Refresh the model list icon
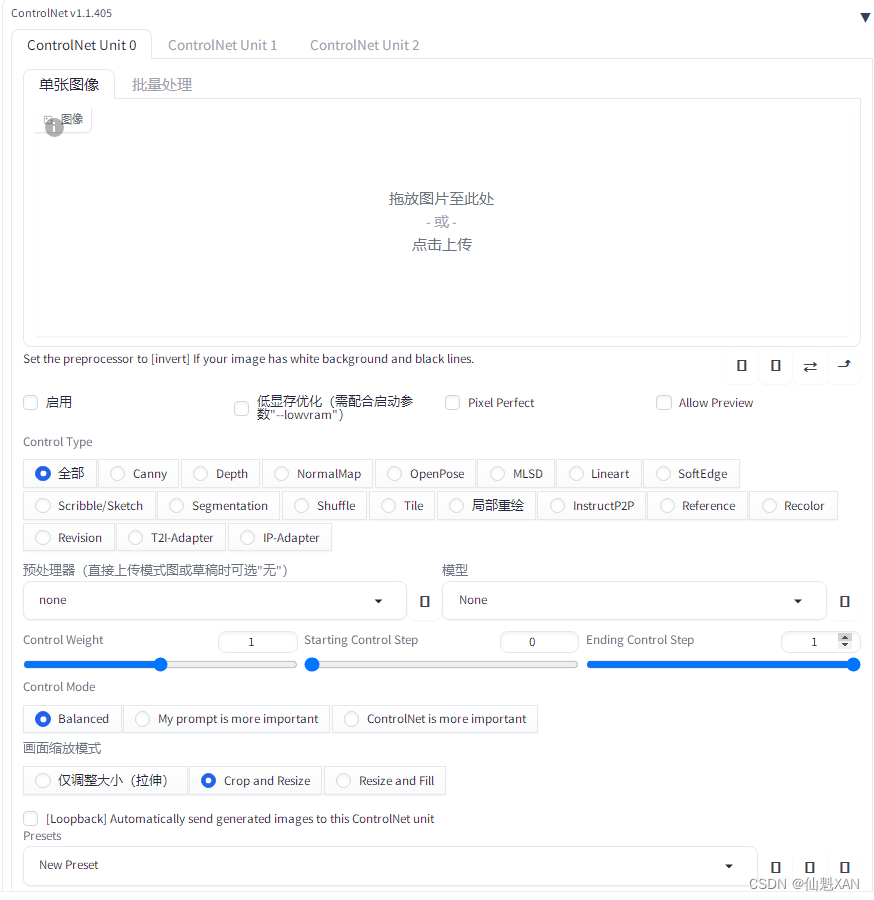The height and width of the screenshot is (900, 874). [x=845, y=601]
